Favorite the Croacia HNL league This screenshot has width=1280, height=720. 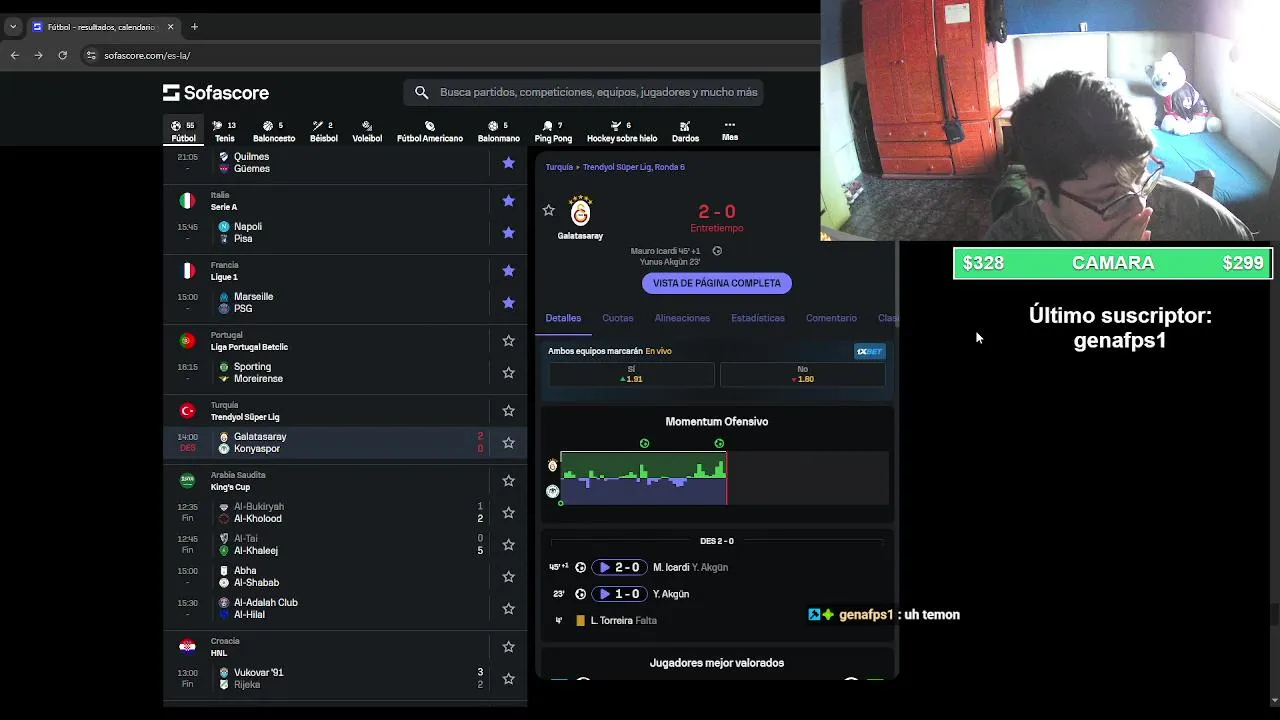pyautogui.click(x=508, y=647)
